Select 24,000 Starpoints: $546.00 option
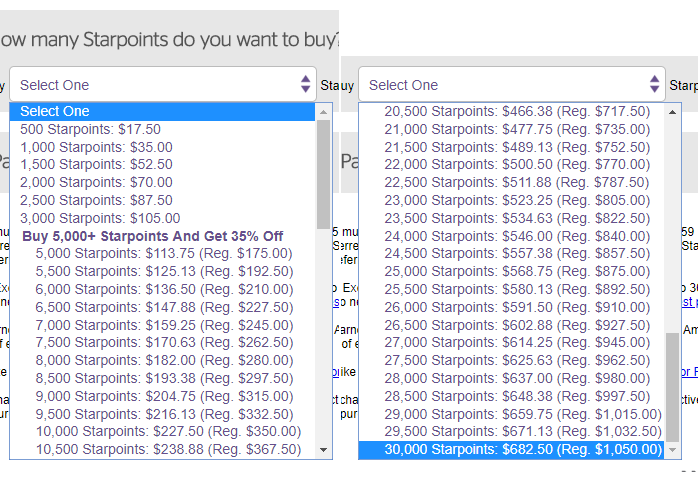This screenshot has height=481, width=700. click(512, 236)
